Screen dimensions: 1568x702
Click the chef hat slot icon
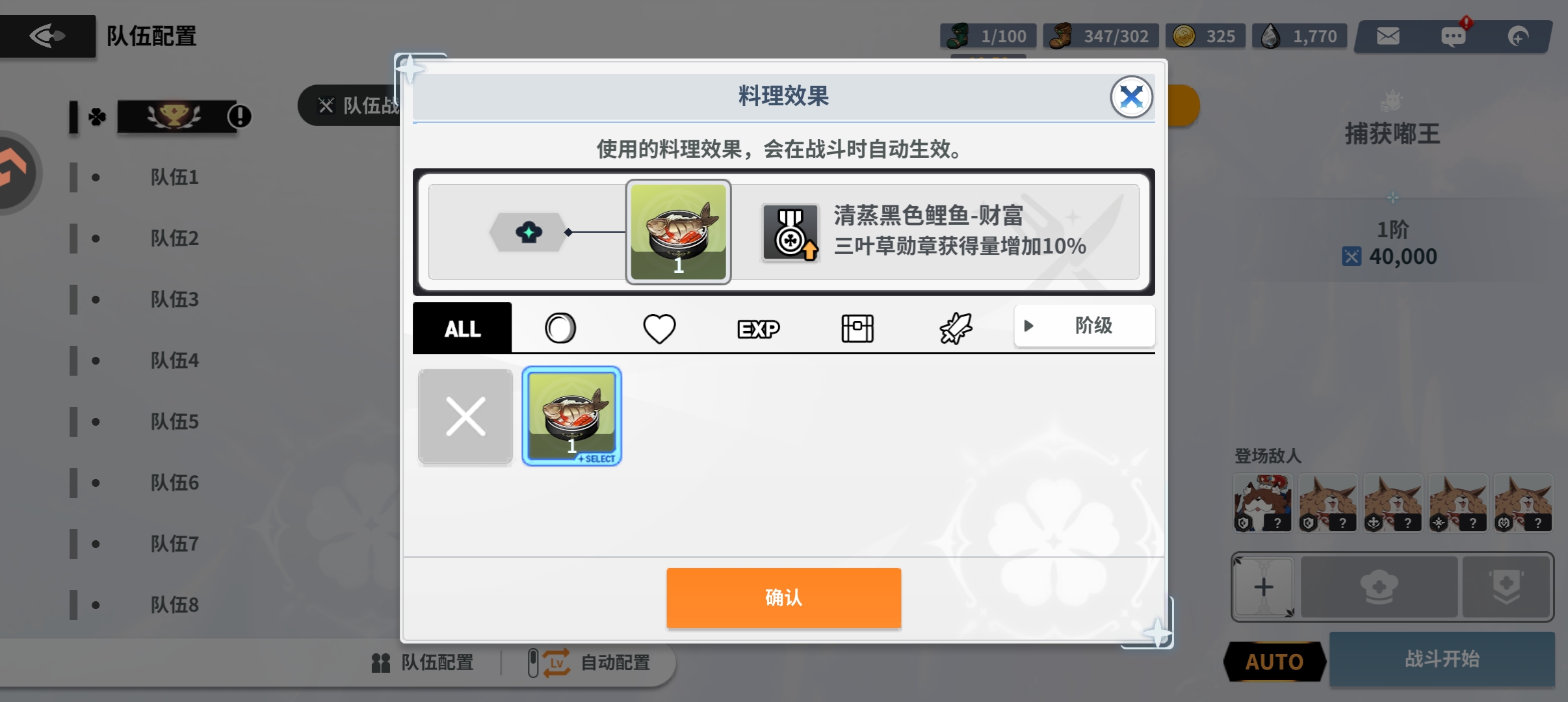pos(1379,588)
